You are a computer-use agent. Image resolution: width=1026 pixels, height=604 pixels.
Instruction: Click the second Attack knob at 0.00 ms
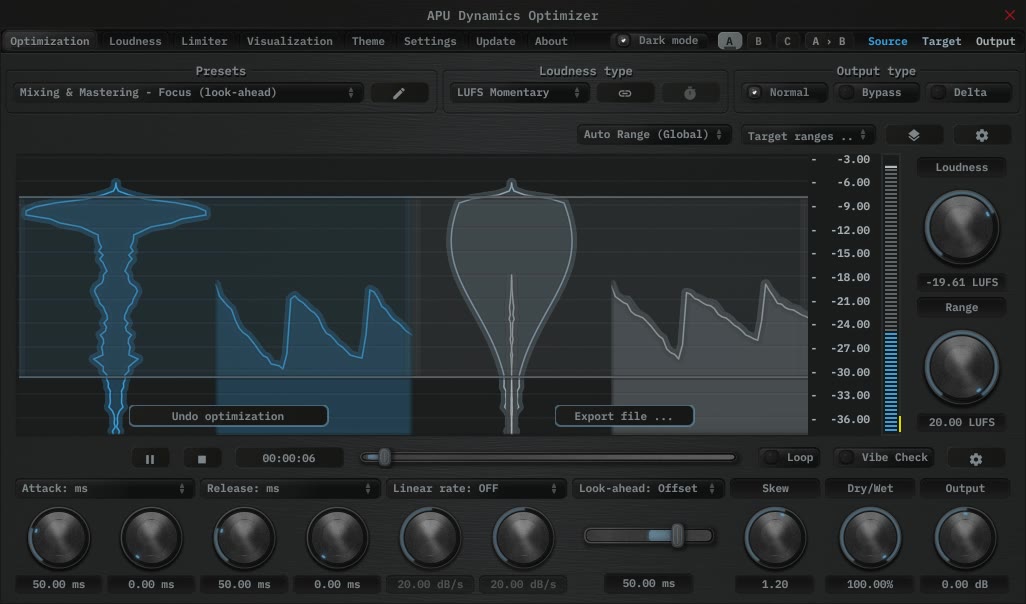coord(151,538)
